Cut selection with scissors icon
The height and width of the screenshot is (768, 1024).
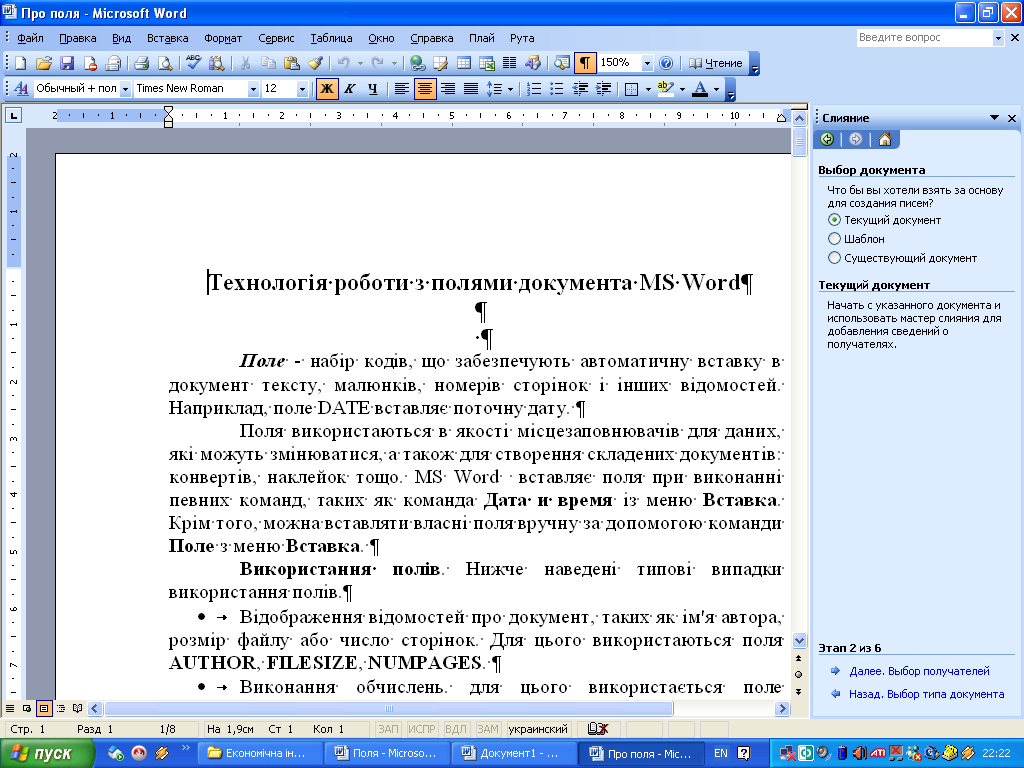pyautogui.click(x=246, y=63)
